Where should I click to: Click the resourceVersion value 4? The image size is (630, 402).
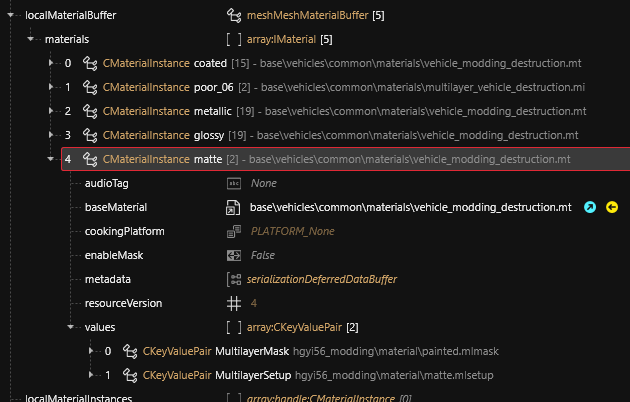pos(254,303)
